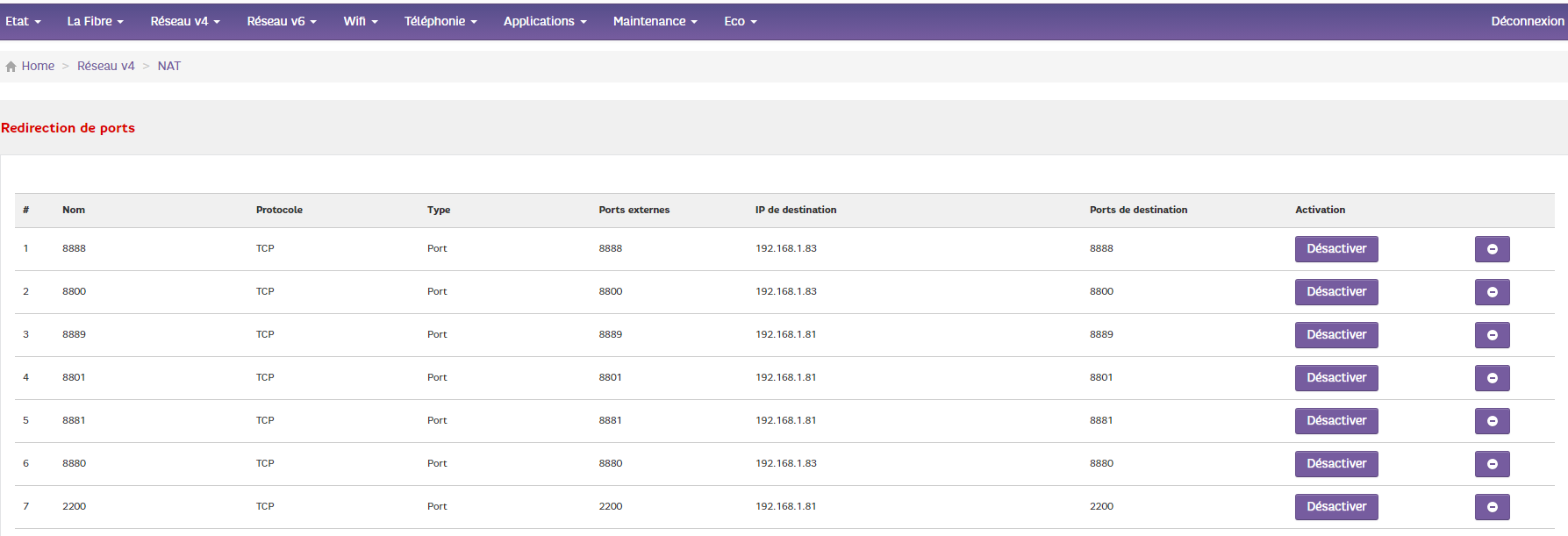This screenshot has height=536, width=1568.
Task: Delete the 8880 port forwarding rule
Action: coord(1492,464)
